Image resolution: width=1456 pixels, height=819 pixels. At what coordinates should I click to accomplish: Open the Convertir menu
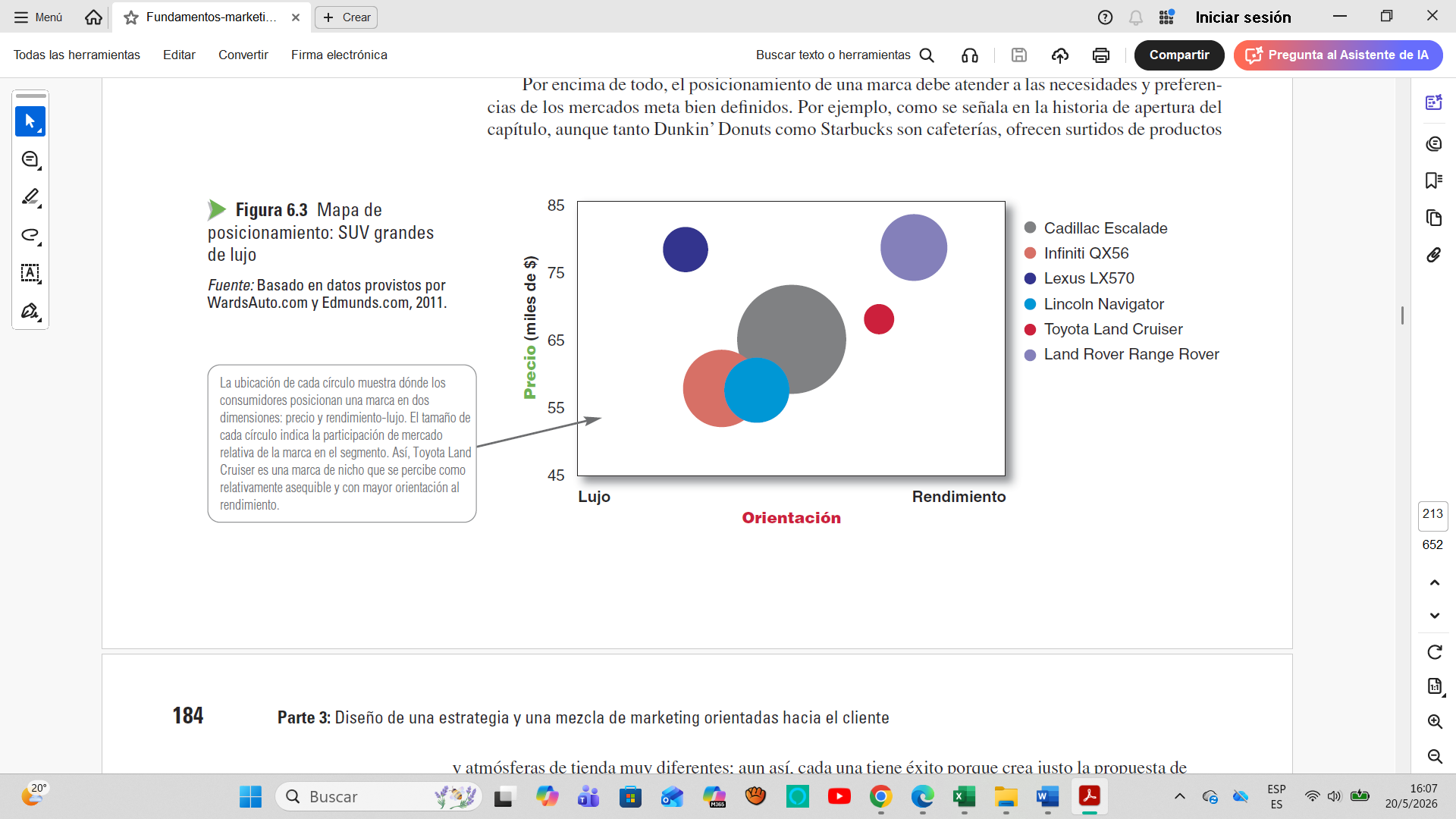[243, 55]
